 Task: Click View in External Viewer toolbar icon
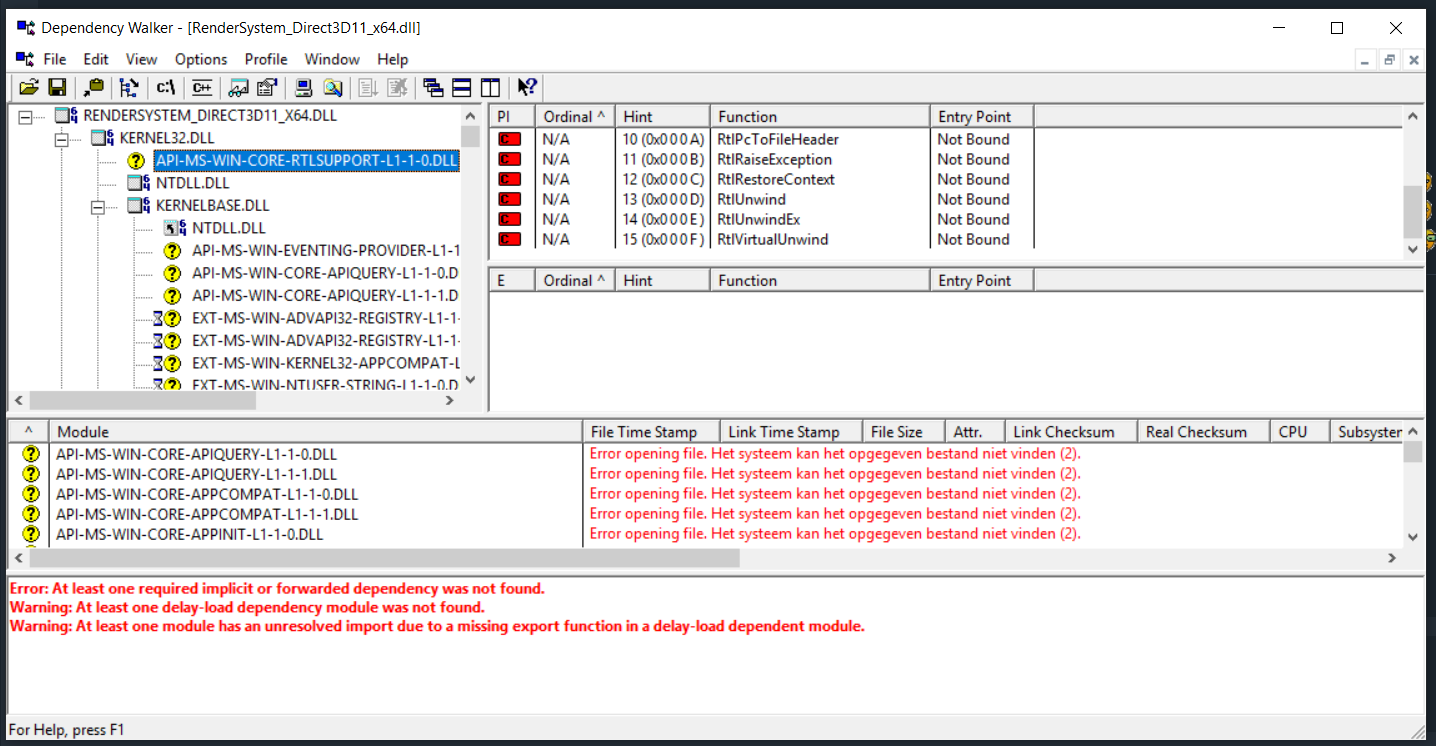(239, 88)
